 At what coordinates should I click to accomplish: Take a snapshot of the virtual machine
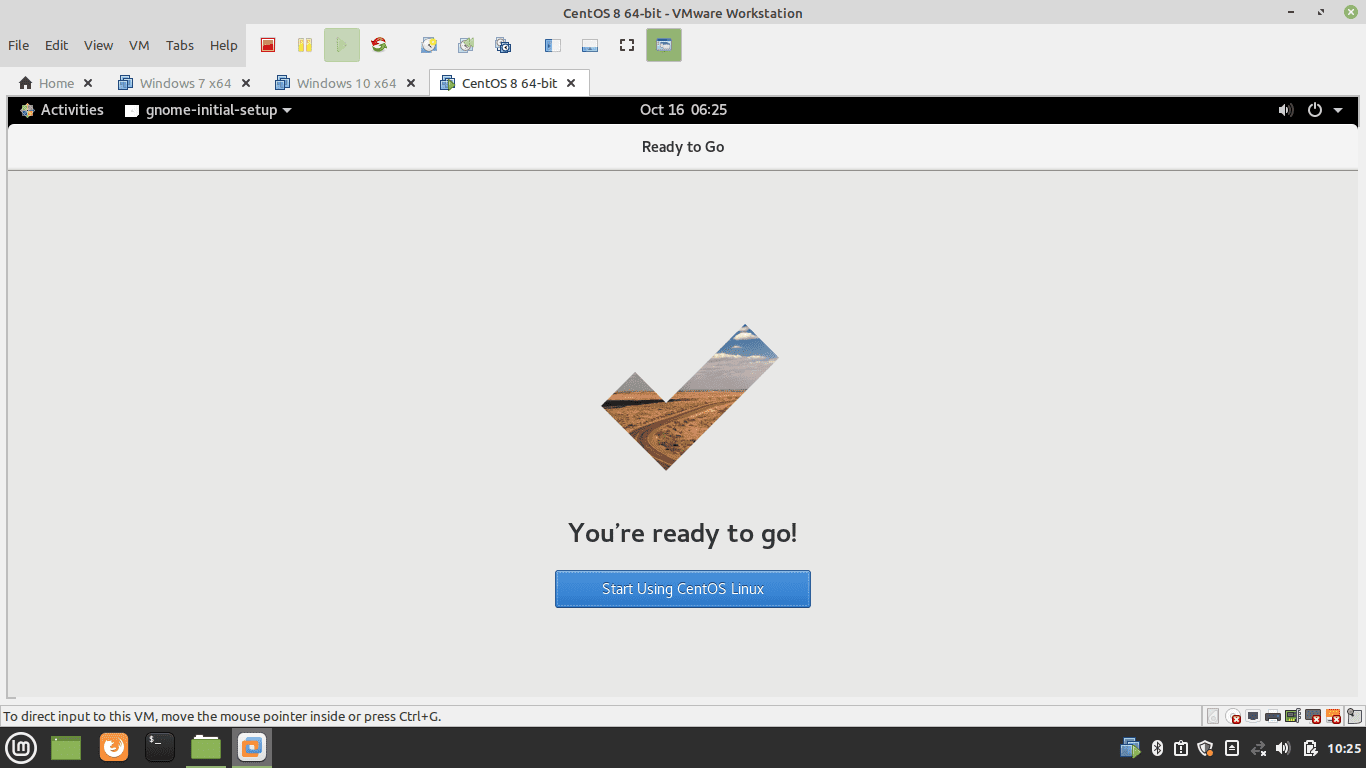pyautogui.click(x=429, y=45)
